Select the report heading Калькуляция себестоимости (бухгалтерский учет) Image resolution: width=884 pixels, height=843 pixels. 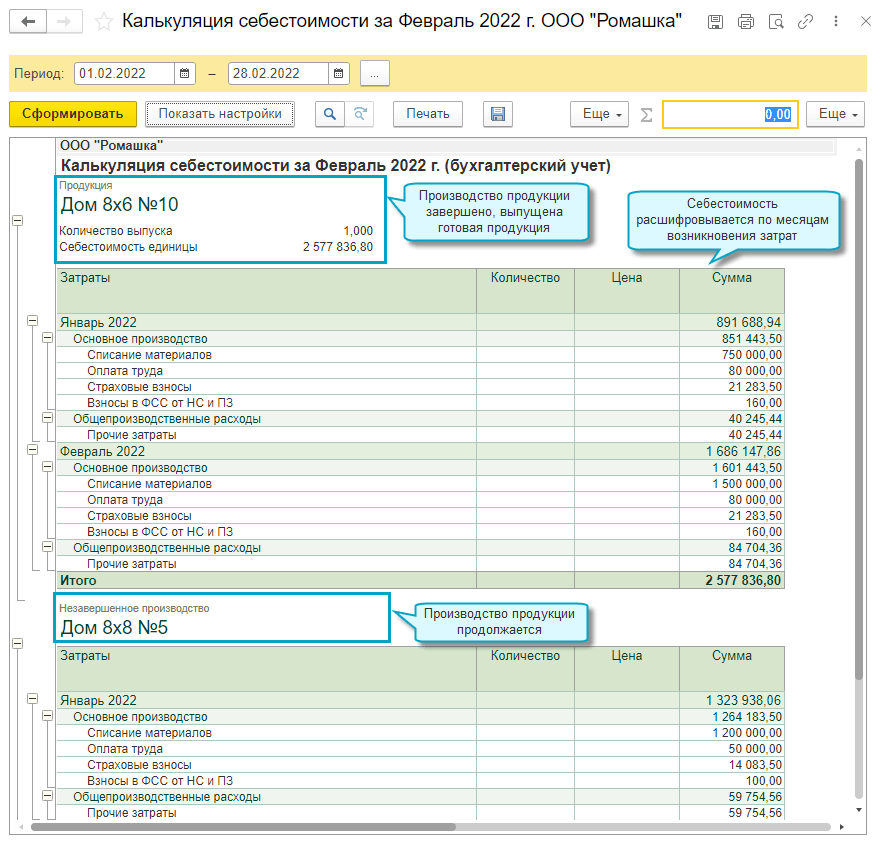click(x=335, y=166)
